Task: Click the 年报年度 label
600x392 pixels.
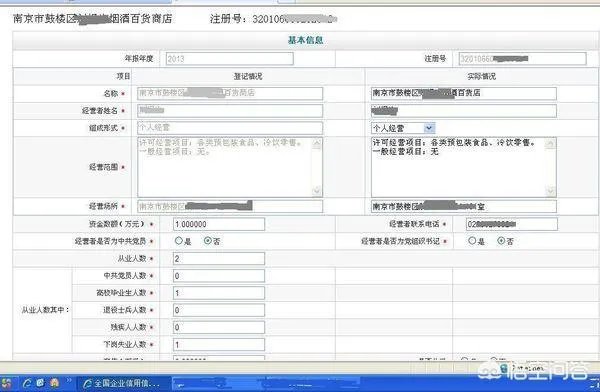Action: tap(139, 59)
